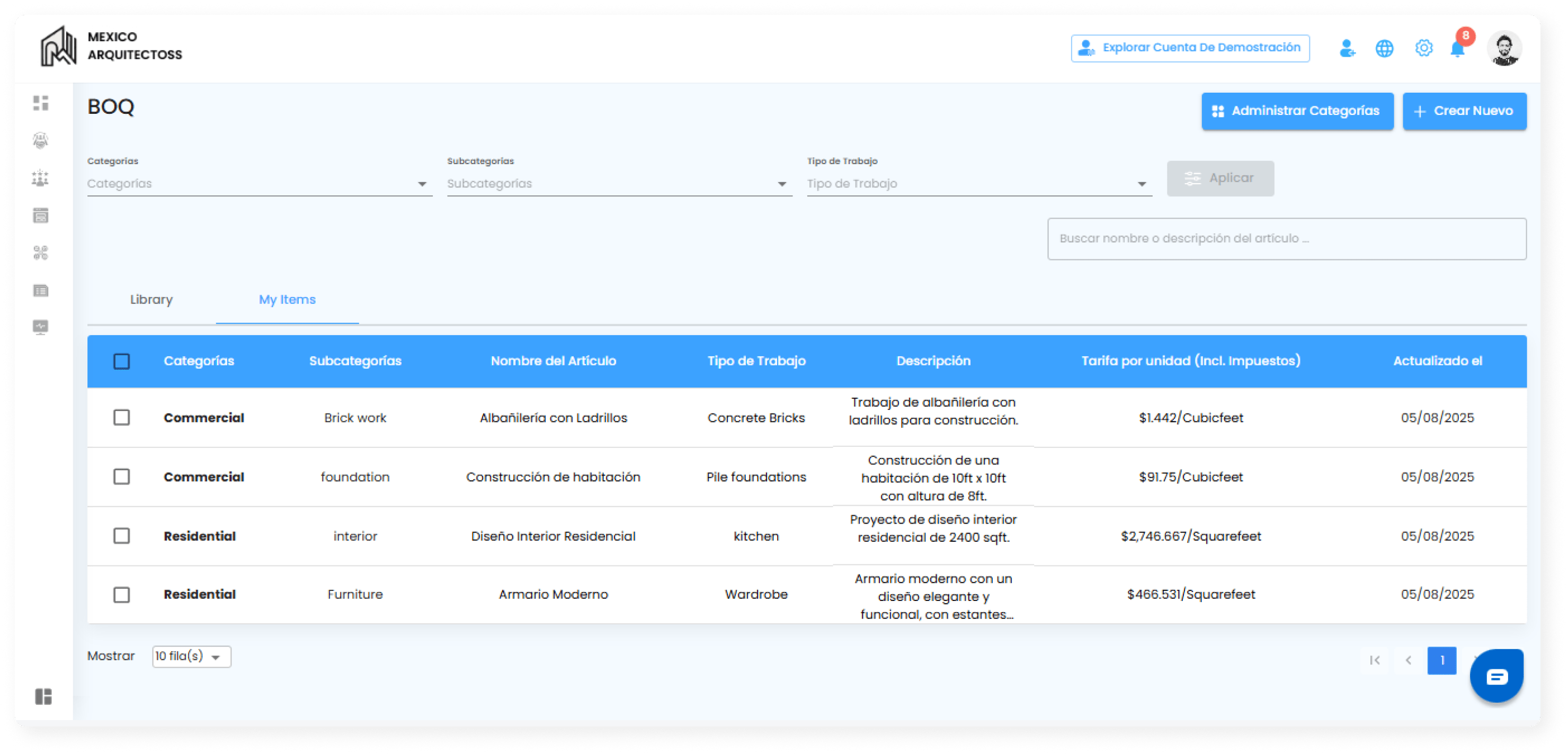
Task: Open the 10 fila(s) rows dropdown
Action: pos(191,657)
